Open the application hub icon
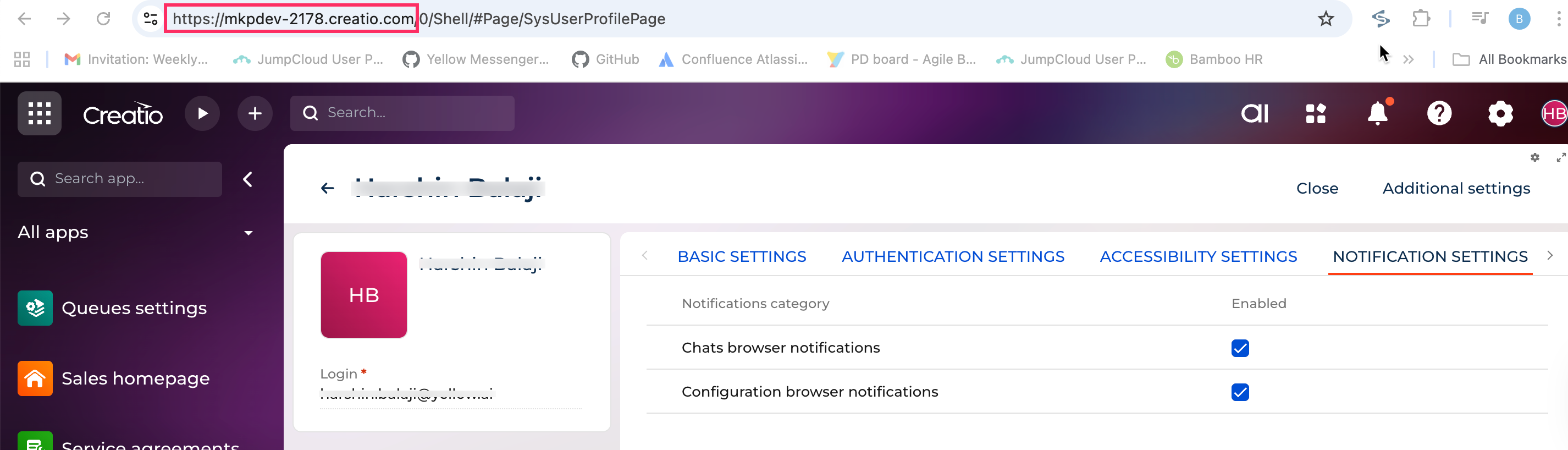The width and height of the screenshot is (1568, 450). click(1316, 113)
